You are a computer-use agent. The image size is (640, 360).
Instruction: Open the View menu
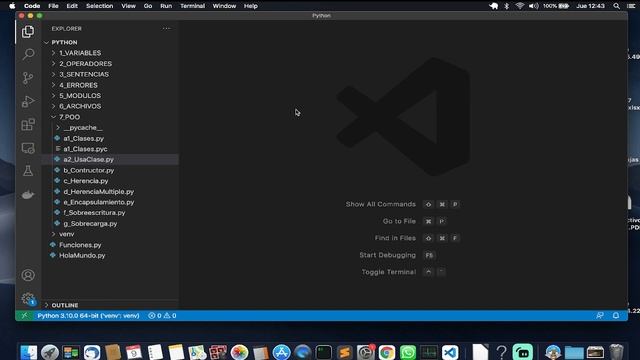pos(128,6)
